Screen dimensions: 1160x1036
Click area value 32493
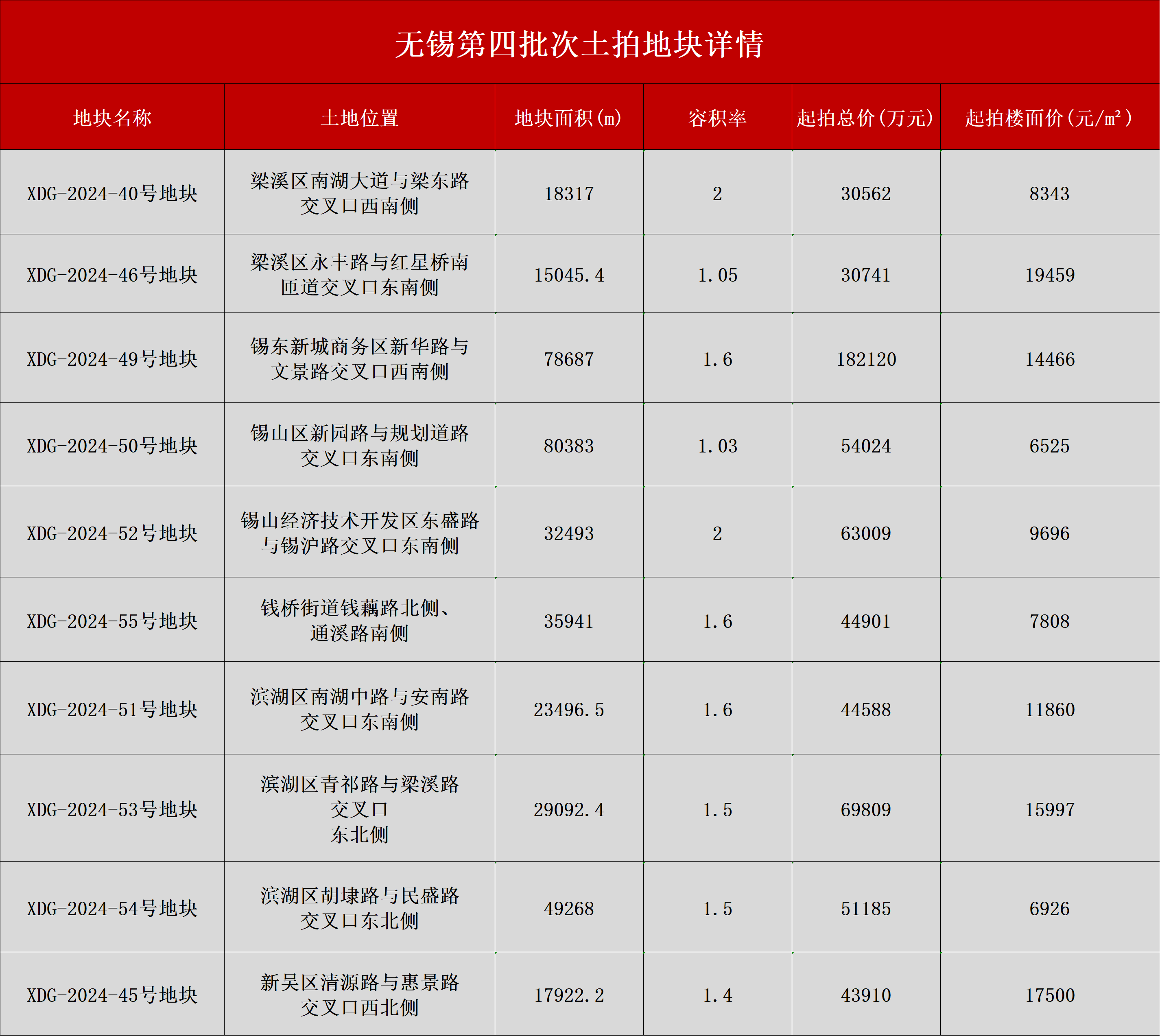pos(569,534)
